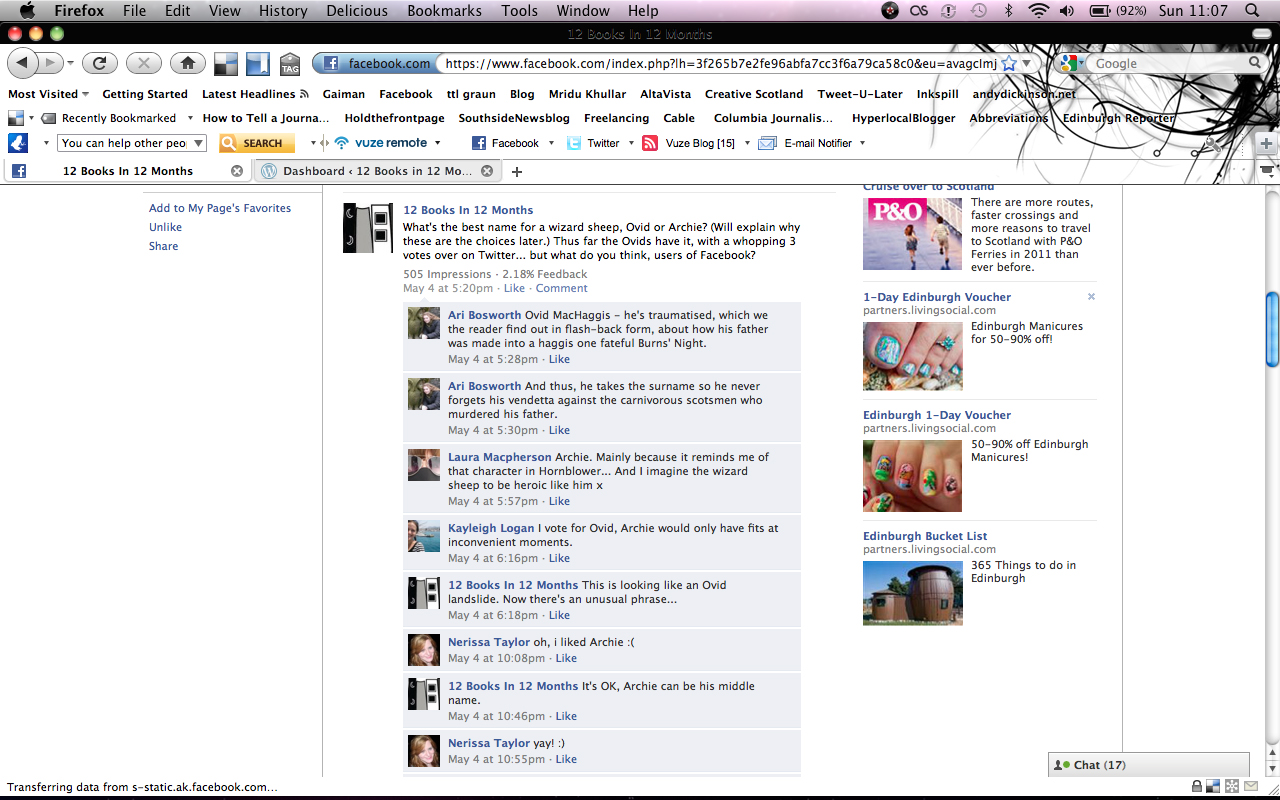
Task: Go to the Firefox Home page icon
Action: (x=187, y=63)
